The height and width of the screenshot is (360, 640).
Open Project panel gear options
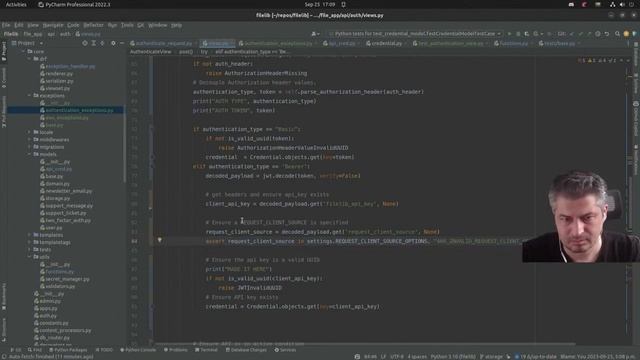(x=113, y=43)
